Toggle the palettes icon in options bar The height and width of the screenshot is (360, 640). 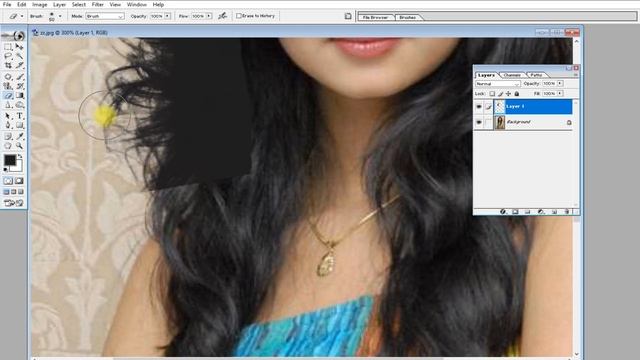tap(348, 16)
